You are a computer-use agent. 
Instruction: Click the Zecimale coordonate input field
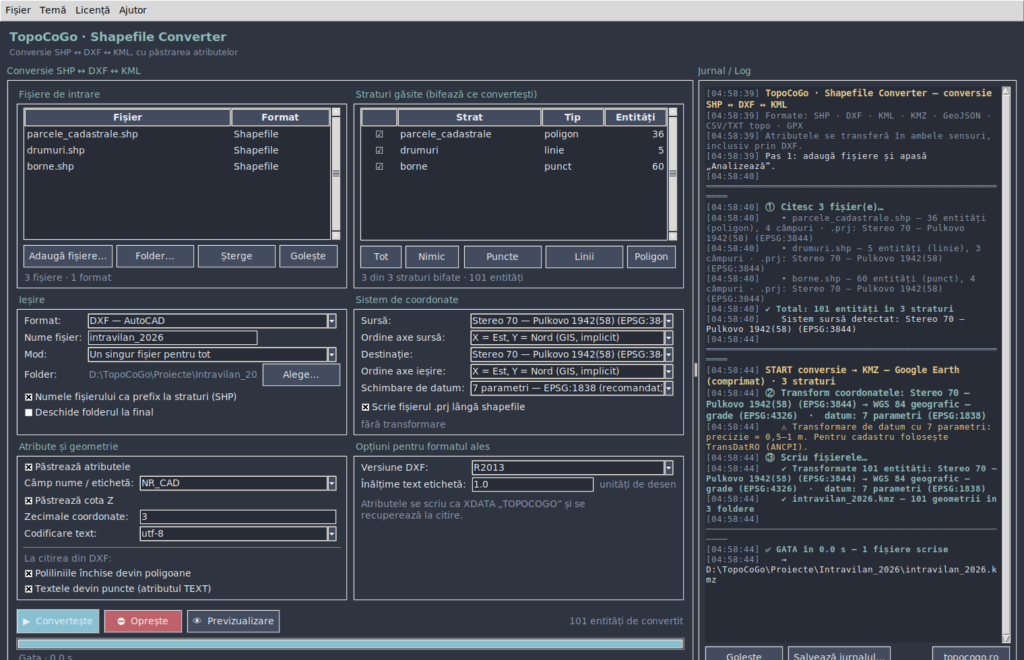point(238,516)
